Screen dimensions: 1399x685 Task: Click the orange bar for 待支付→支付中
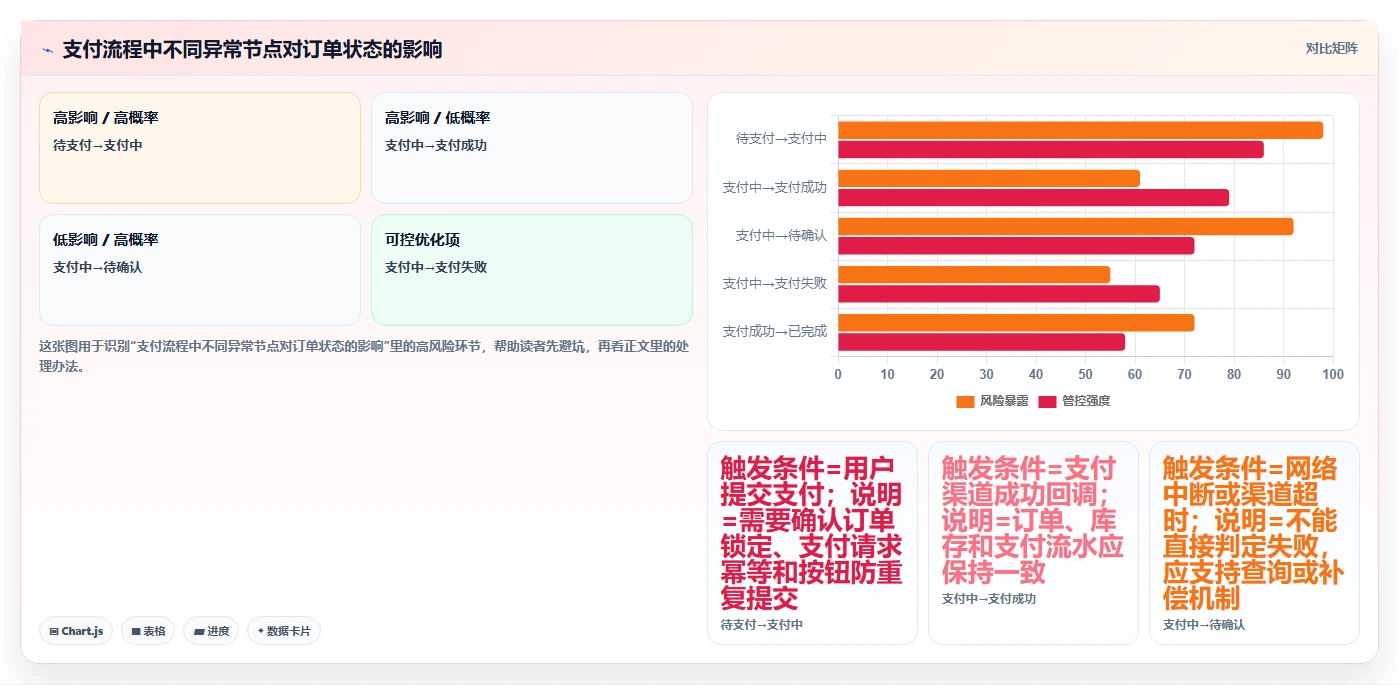1080,130
